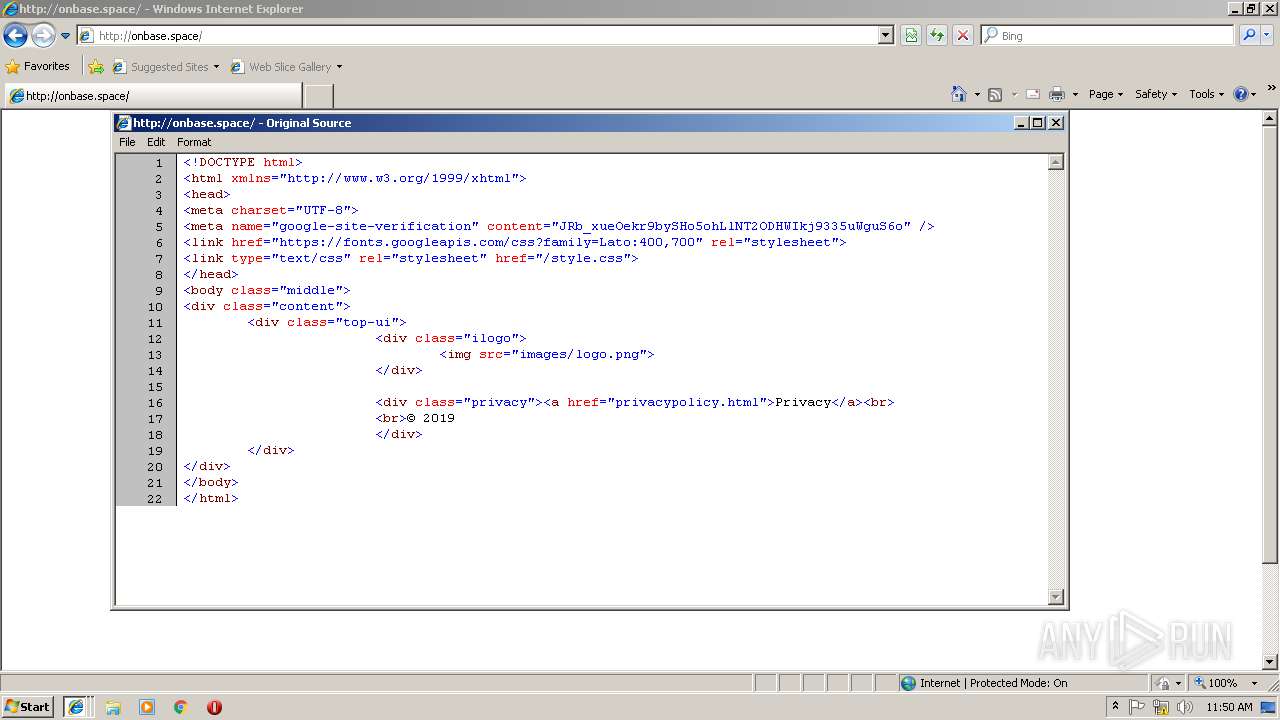The width and height of the screenshot is (1280, 720).
Task: Click the line containing privacypolicy.html link
Action: coord(635,402)
